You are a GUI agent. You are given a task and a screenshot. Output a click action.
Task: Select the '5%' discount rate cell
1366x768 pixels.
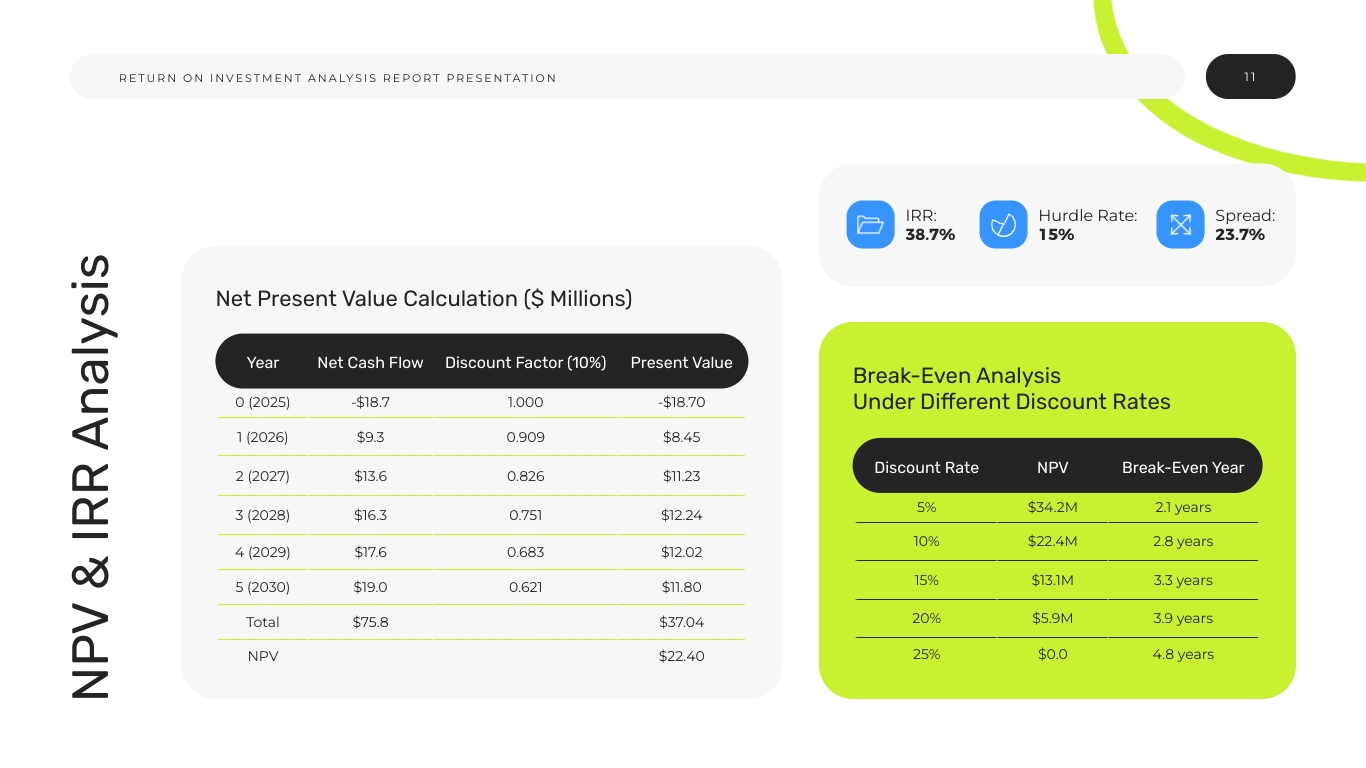(x=926, y=507)
